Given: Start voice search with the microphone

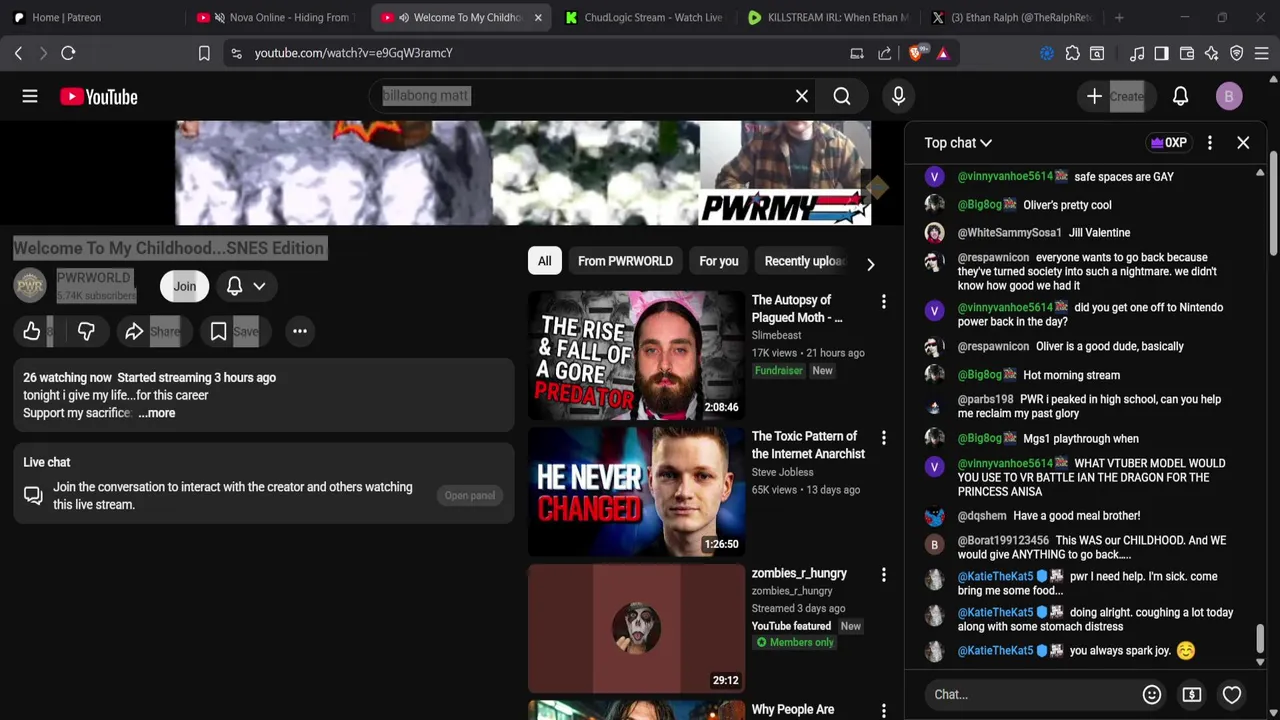Looking at the screenshot, I should click(x=898, y=96).
